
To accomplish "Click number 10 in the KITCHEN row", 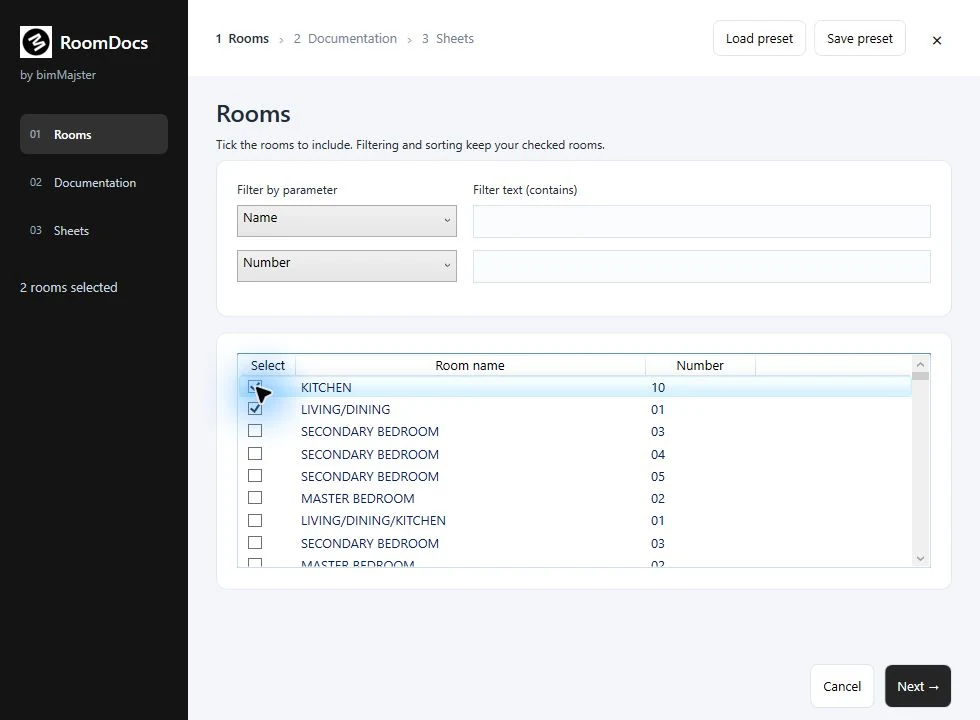I will pos(658,388).
